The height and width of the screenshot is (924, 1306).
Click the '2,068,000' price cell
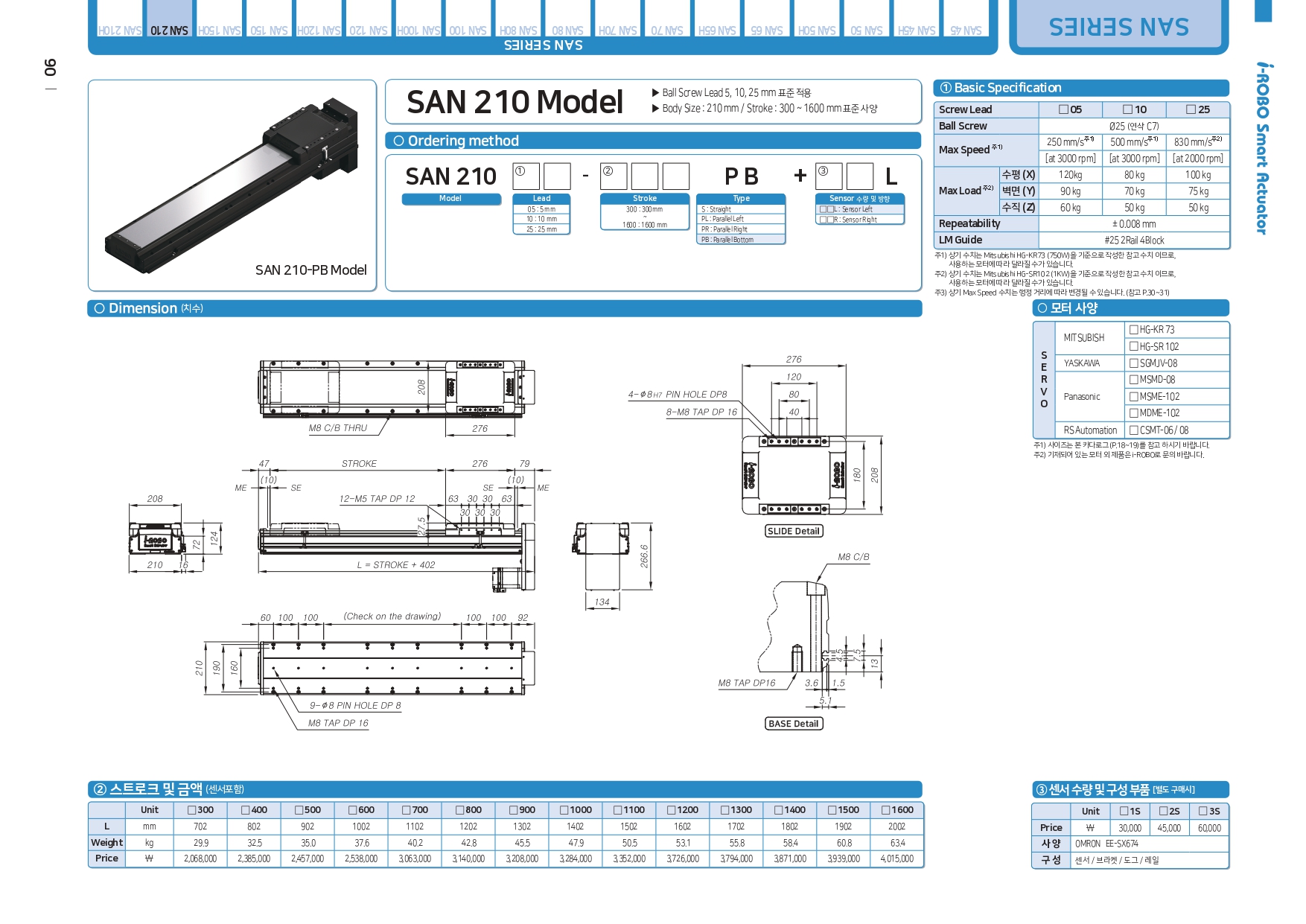click(x=200, y=859)
